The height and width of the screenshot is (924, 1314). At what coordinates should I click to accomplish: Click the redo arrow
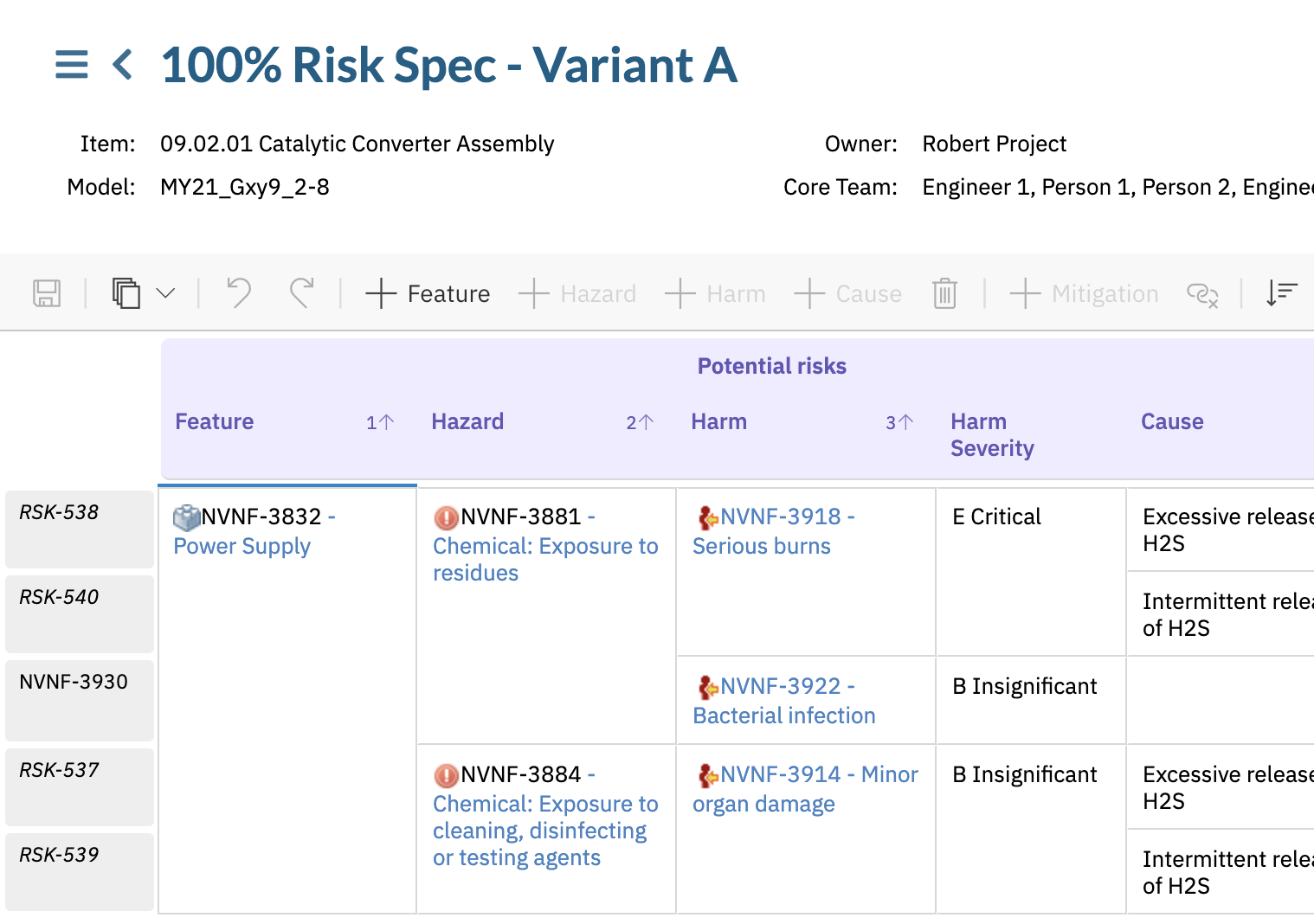301,294
